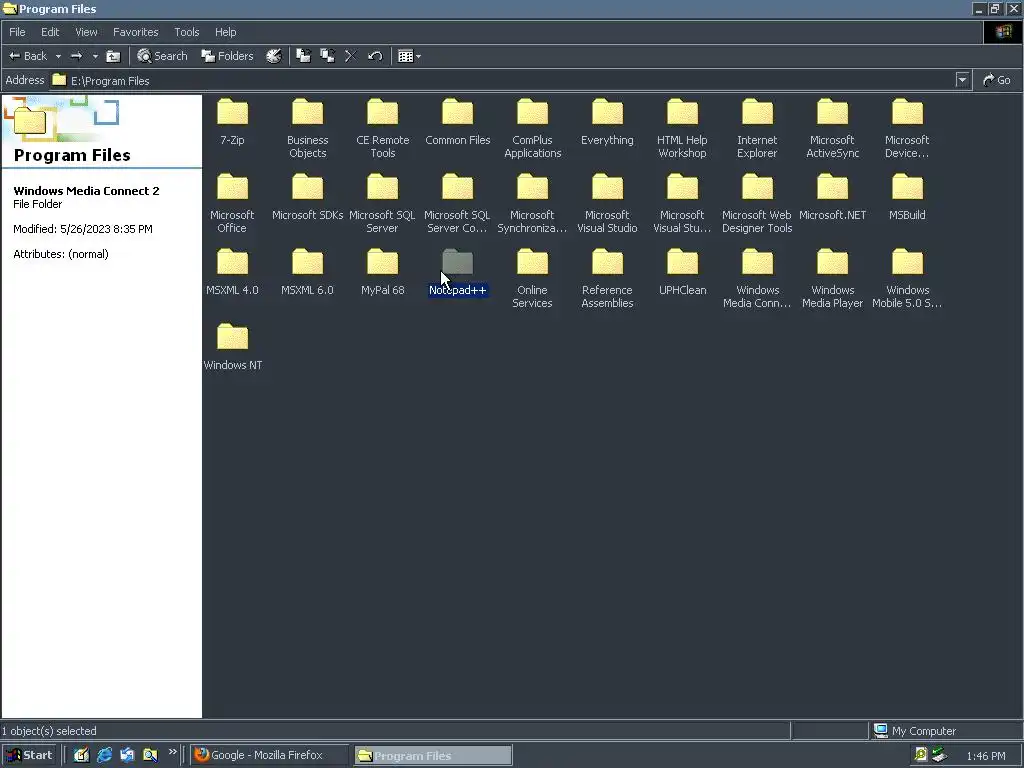Open the Search pane
The image size is (1024, 768).
click(162, 56)
